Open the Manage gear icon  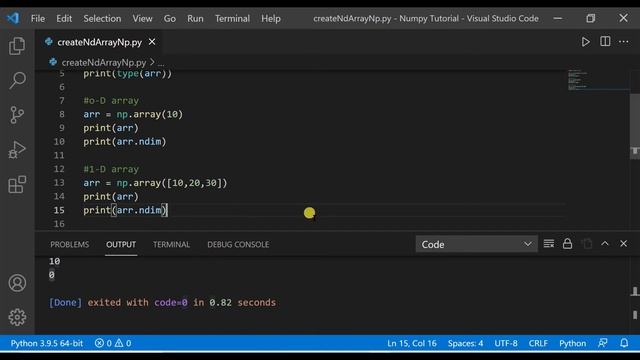(x=17, y=317)
